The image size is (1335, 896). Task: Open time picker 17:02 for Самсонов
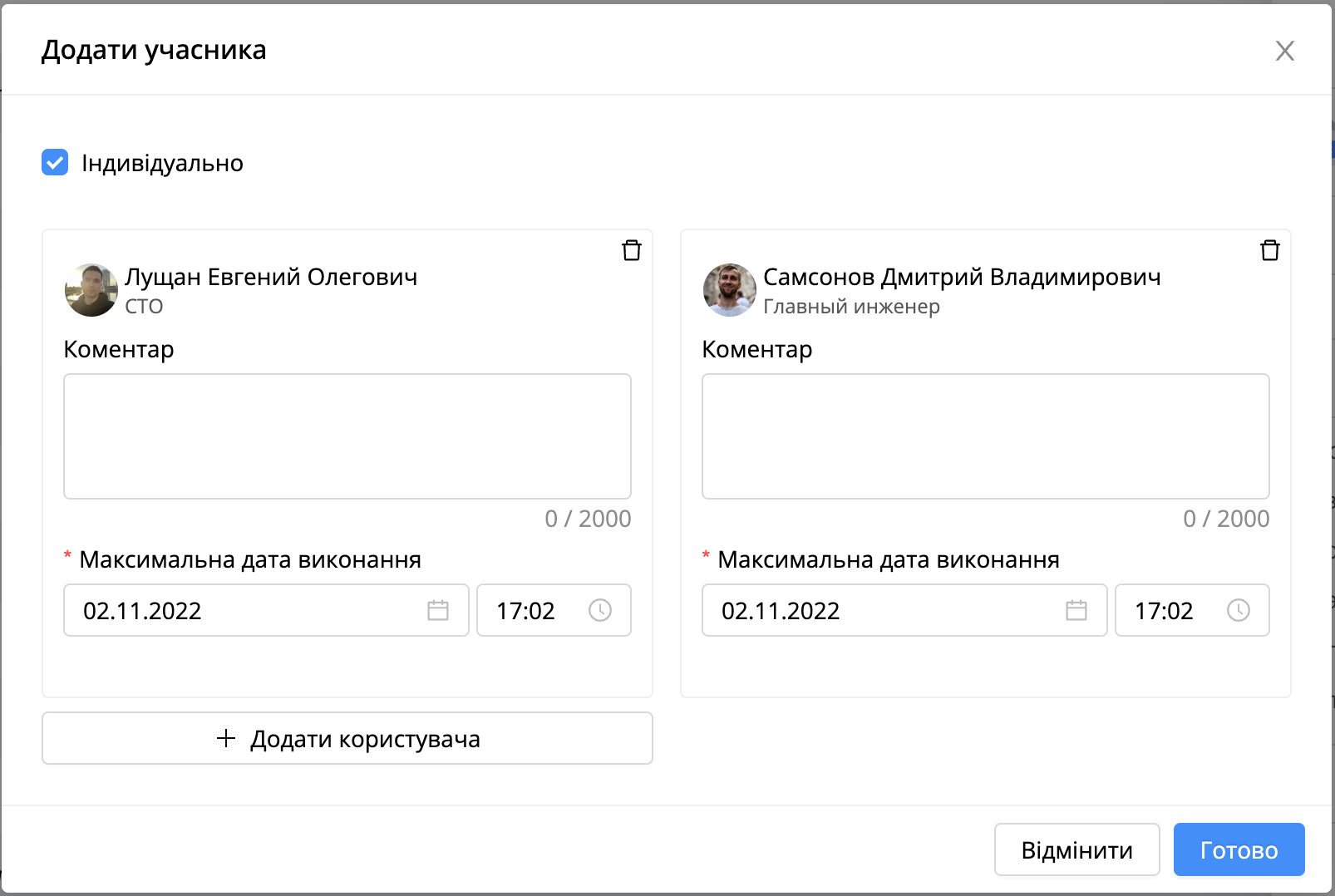[x=1193, y=610]
